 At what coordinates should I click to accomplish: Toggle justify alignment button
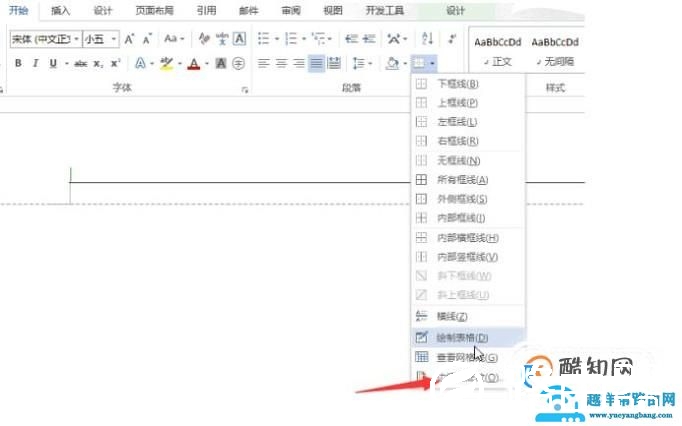316,64
